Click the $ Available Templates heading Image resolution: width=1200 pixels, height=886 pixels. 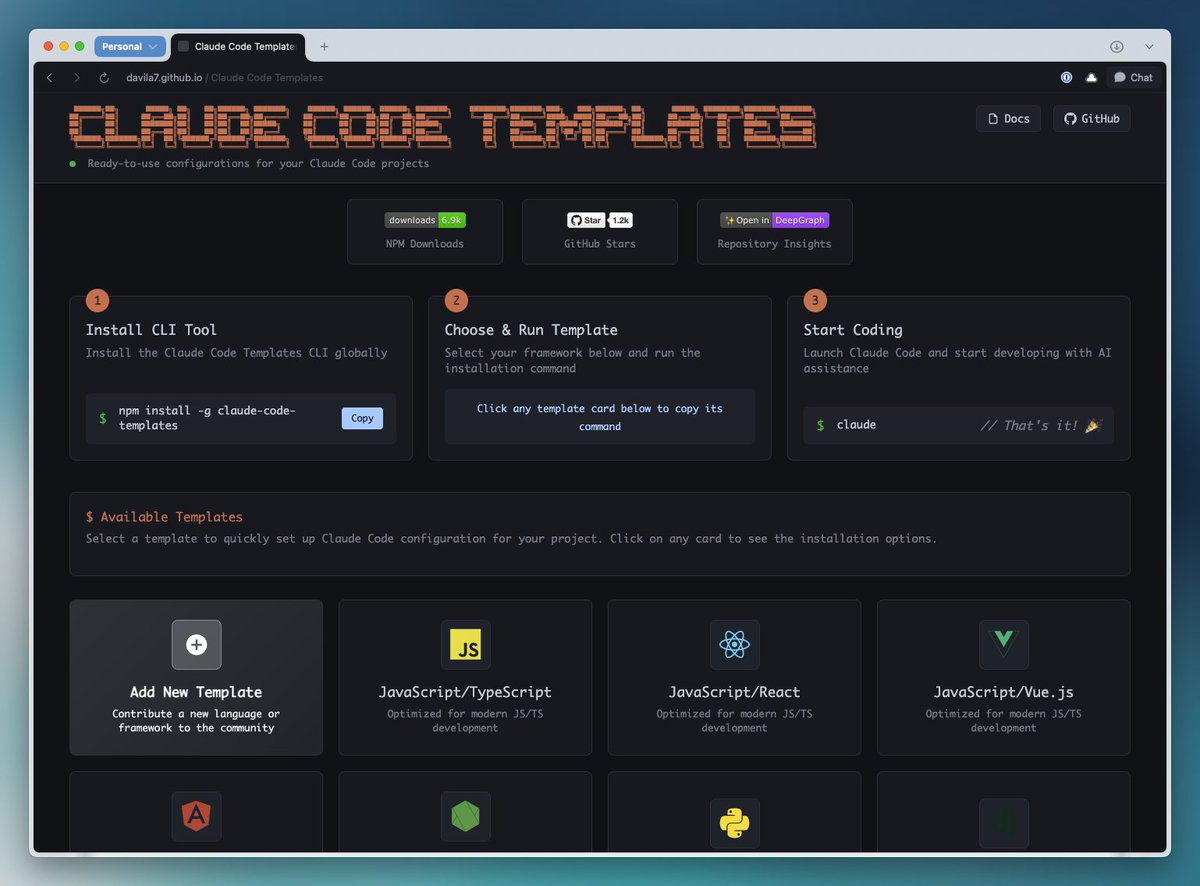pyautogui.click(x=164, y=517)
